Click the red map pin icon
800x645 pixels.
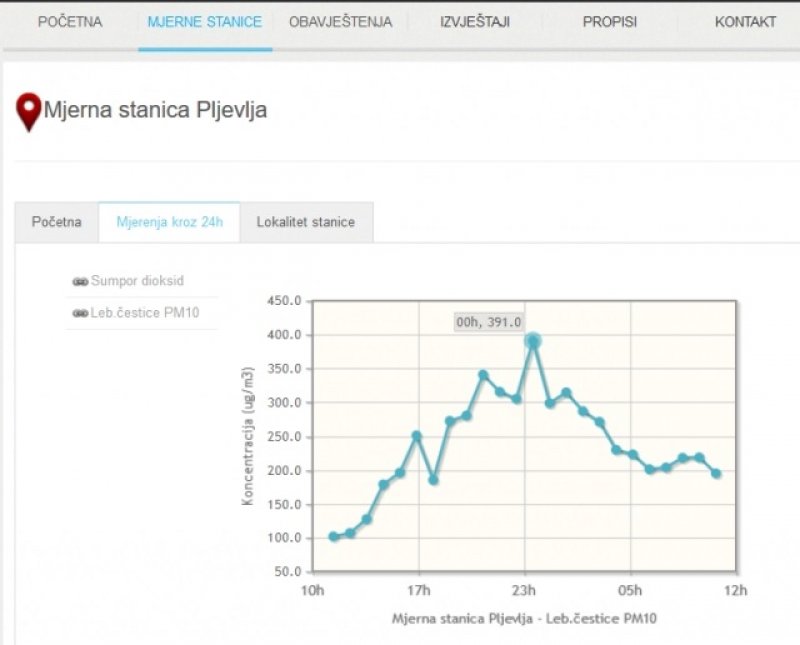tap(30, 110)
